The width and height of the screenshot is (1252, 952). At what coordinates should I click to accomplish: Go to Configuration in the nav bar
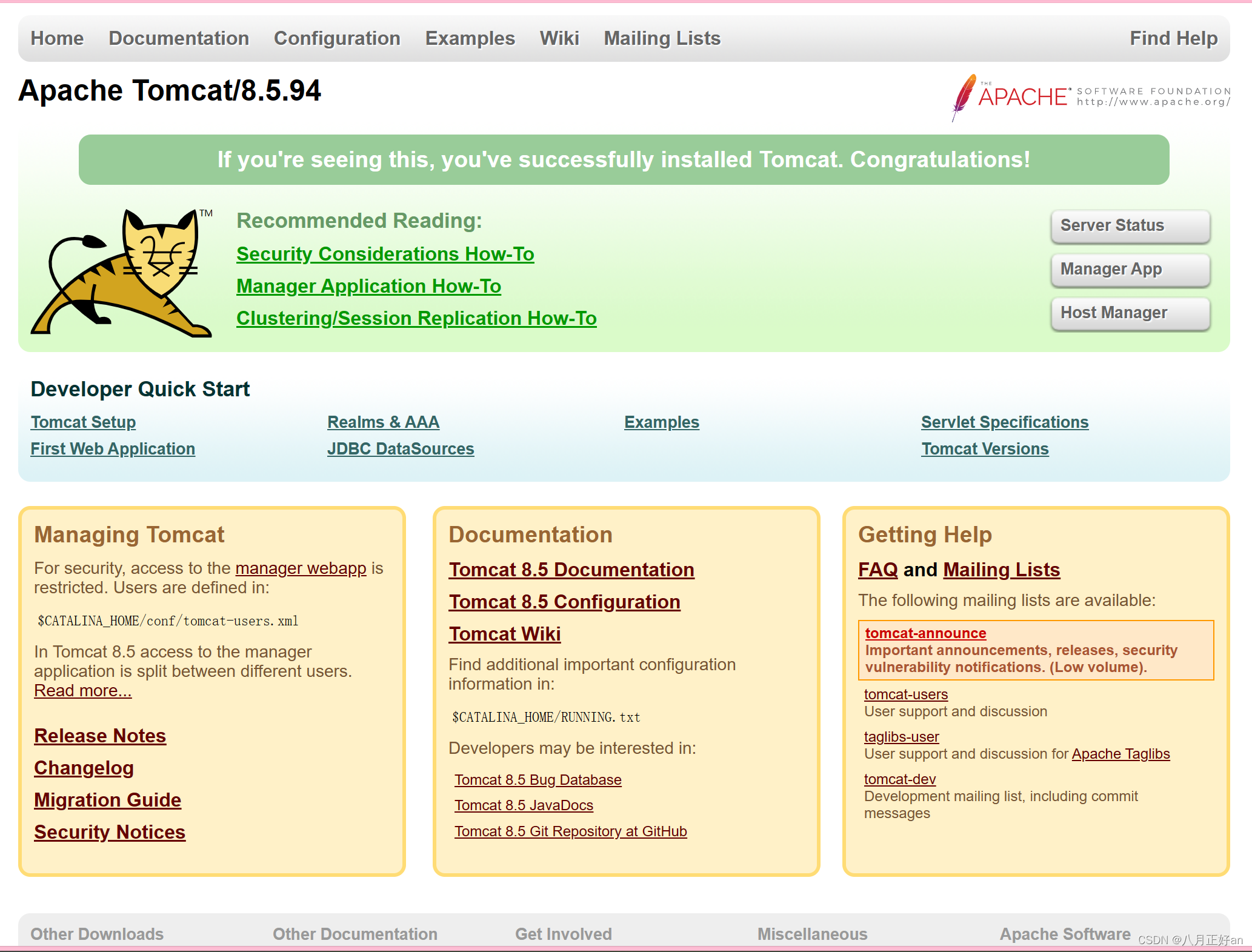click(337, 38)
